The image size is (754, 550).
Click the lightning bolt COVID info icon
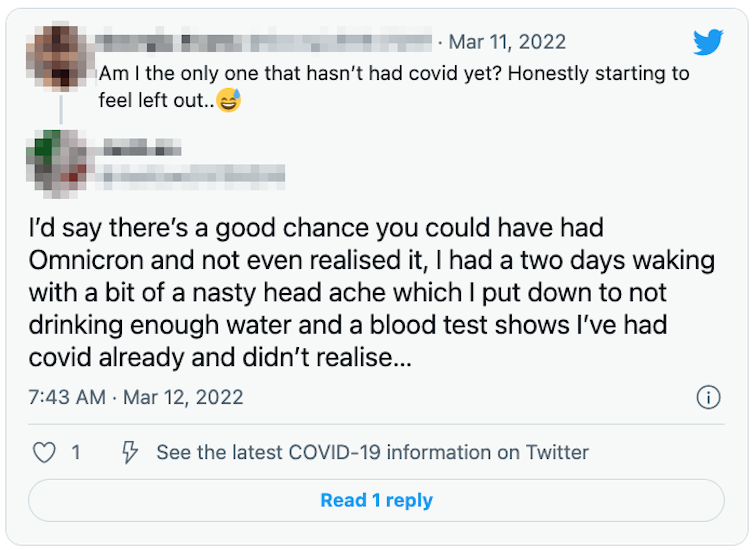[128, 453]
